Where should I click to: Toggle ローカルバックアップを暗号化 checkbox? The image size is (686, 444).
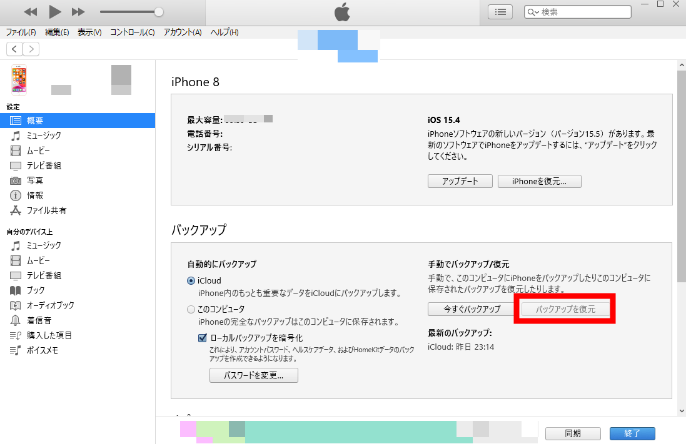click(x=202, y=338)
